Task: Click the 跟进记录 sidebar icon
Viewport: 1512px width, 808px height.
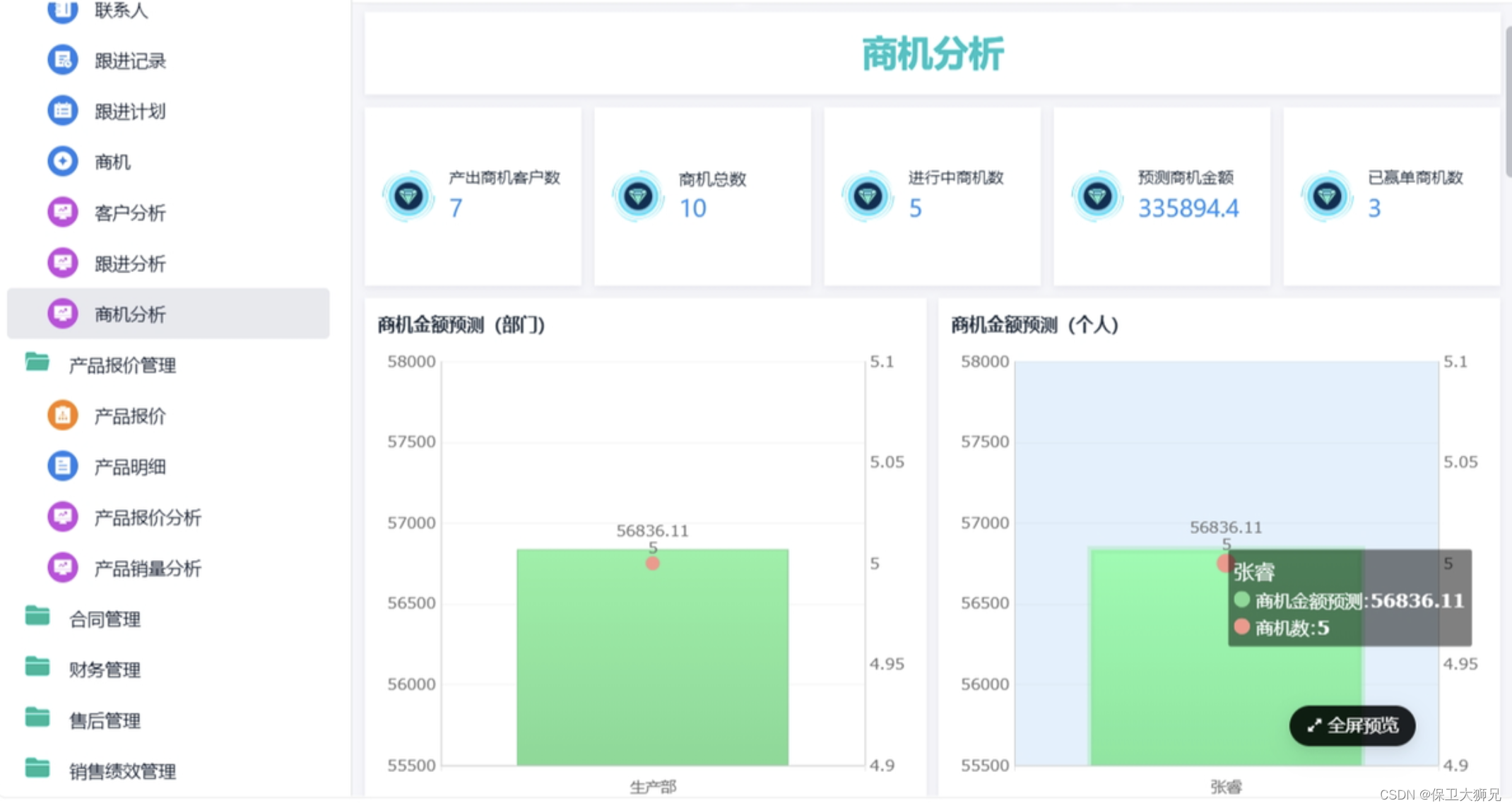Action: 62,61
